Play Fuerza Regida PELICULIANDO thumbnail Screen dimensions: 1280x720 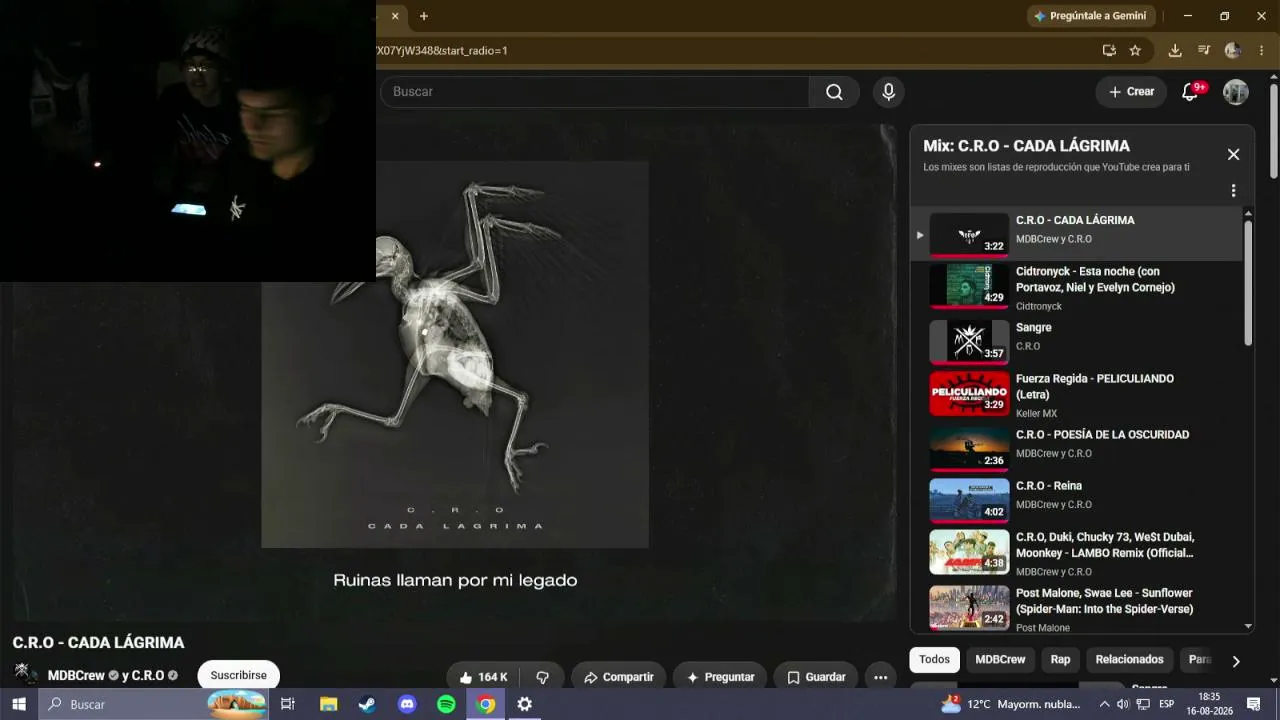[969, 393]
